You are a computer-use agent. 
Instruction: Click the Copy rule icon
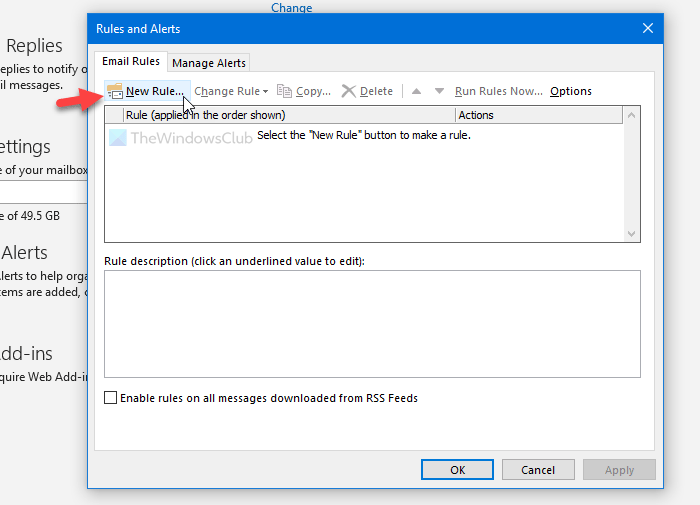coord(284,91)
